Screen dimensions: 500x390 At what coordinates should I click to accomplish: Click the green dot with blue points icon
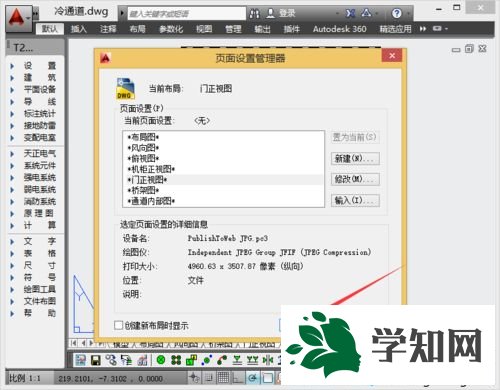(207, 360)
